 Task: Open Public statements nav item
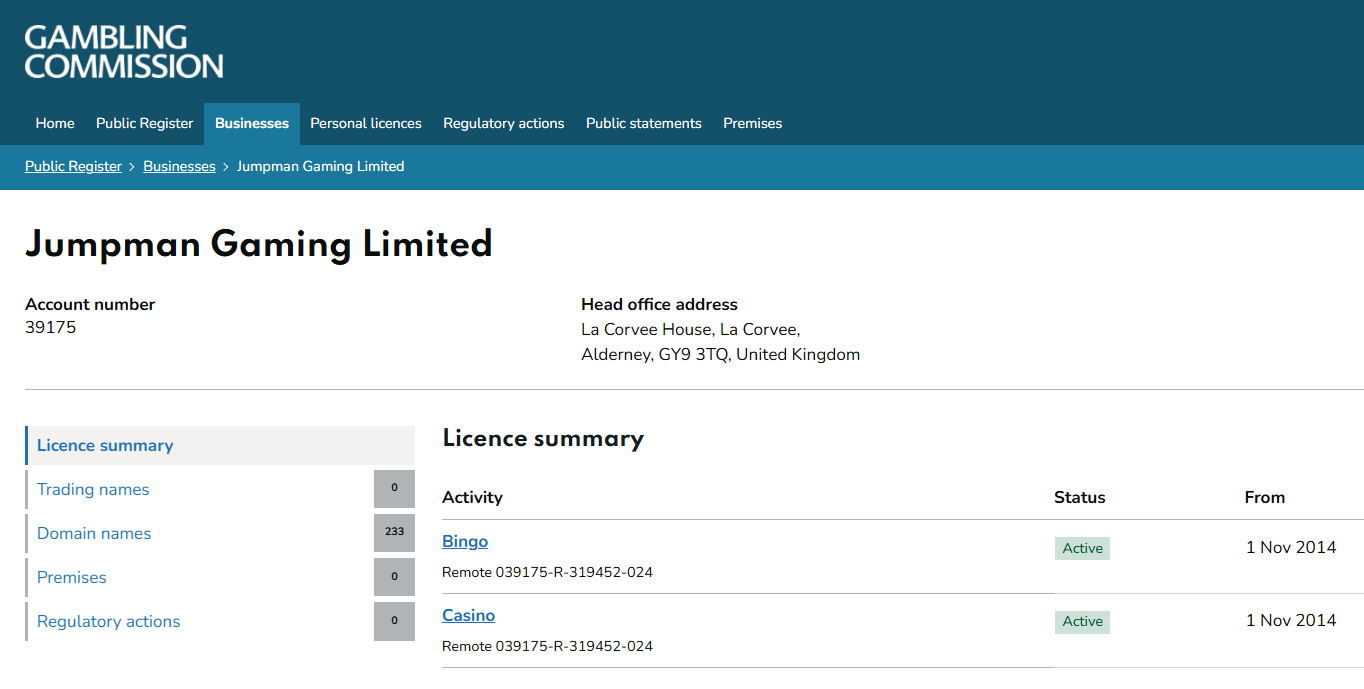pos(644,124)
